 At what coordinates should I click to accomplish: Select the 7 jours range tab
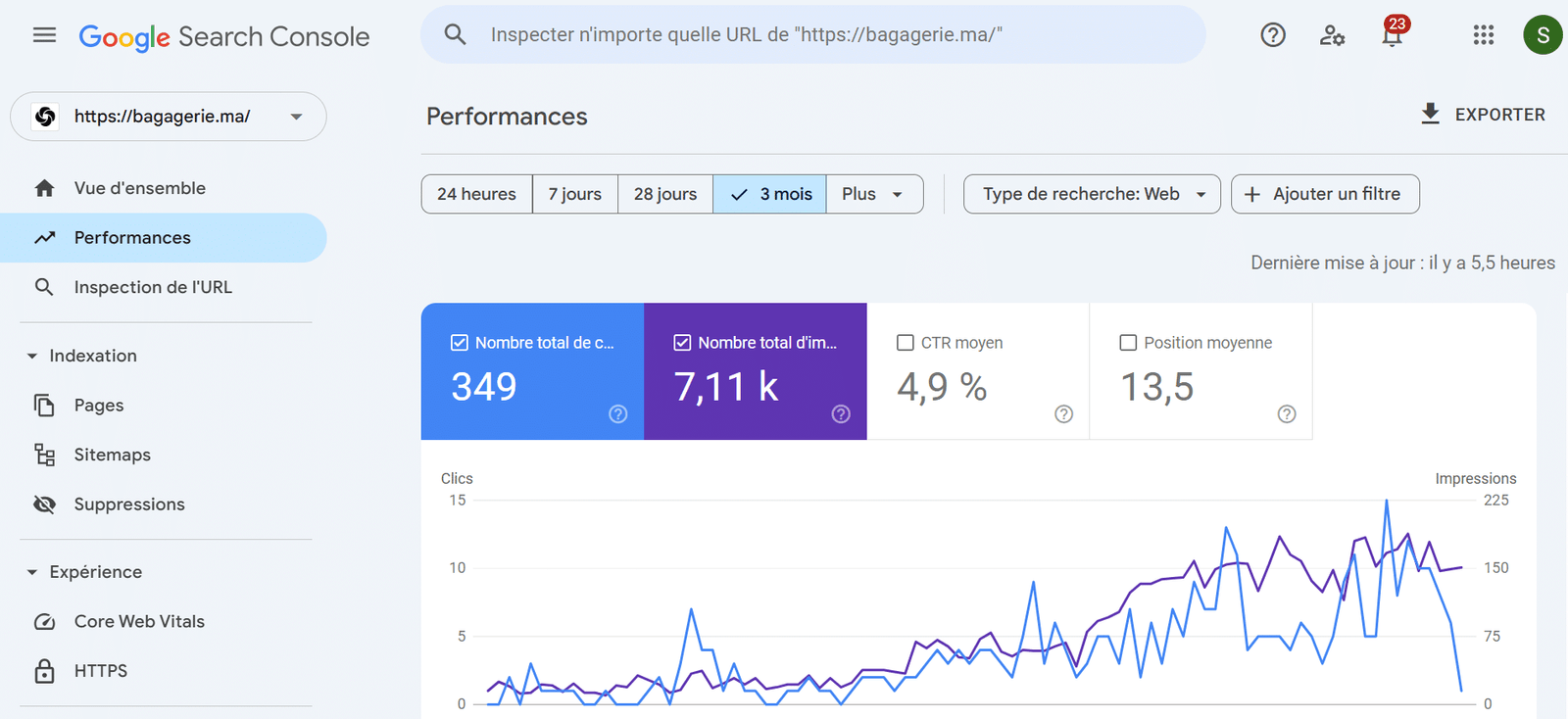575,194
